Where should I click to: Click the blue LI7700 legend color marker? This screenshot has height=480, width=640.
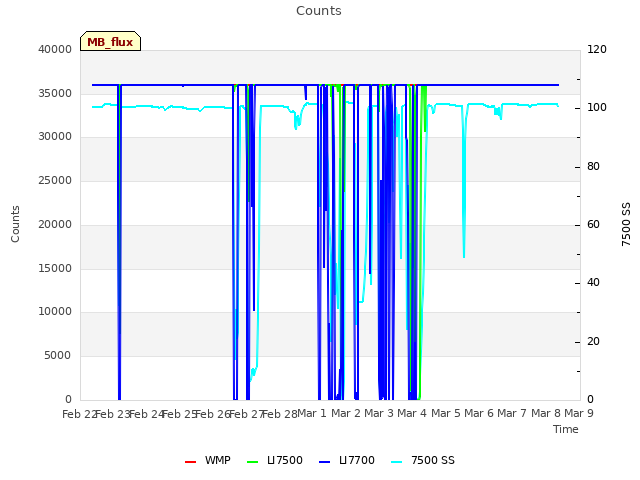[324, 462]
